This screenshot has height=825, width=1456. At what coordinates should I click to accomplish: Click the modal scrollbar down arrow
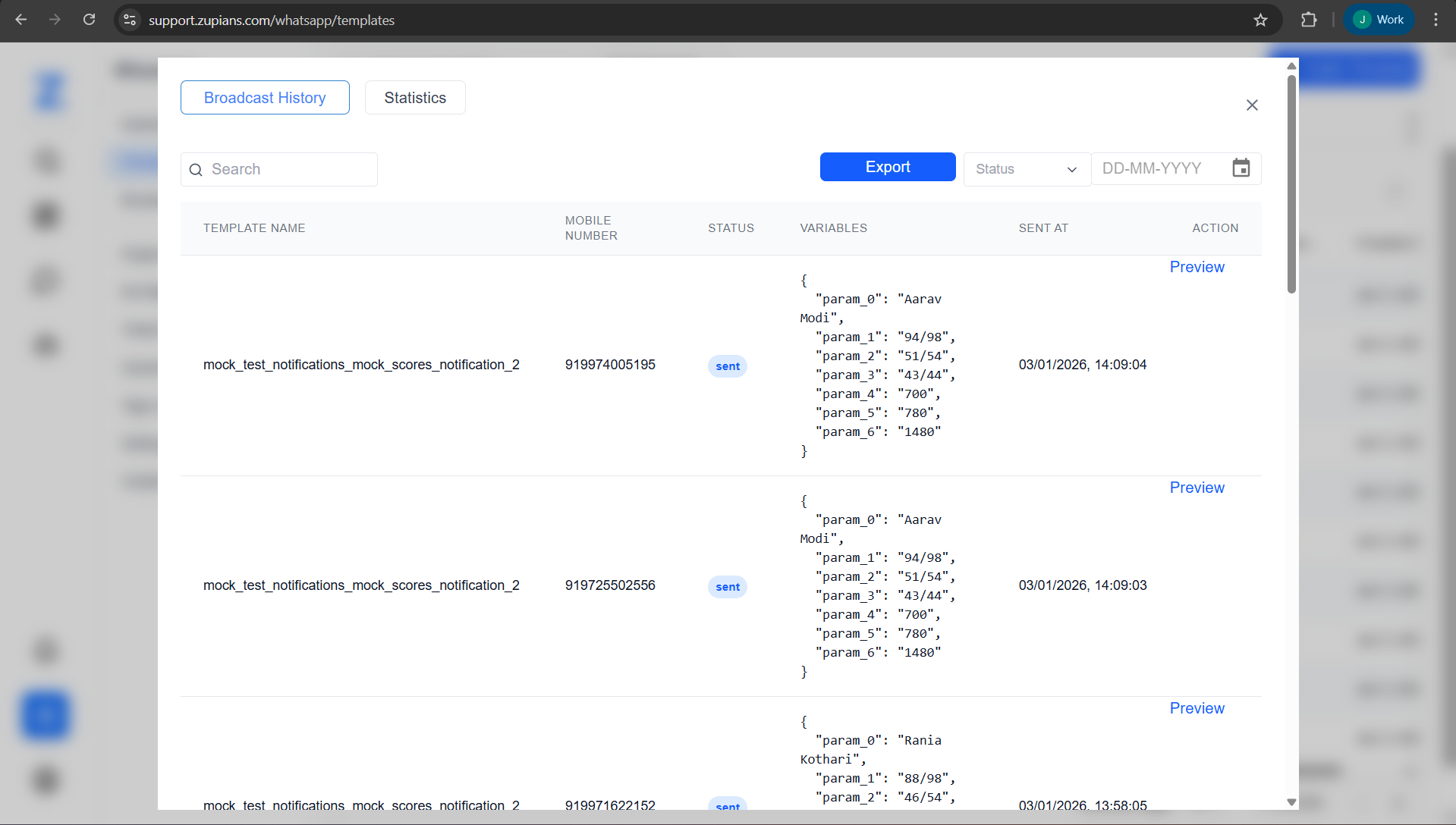point(1291,802)
